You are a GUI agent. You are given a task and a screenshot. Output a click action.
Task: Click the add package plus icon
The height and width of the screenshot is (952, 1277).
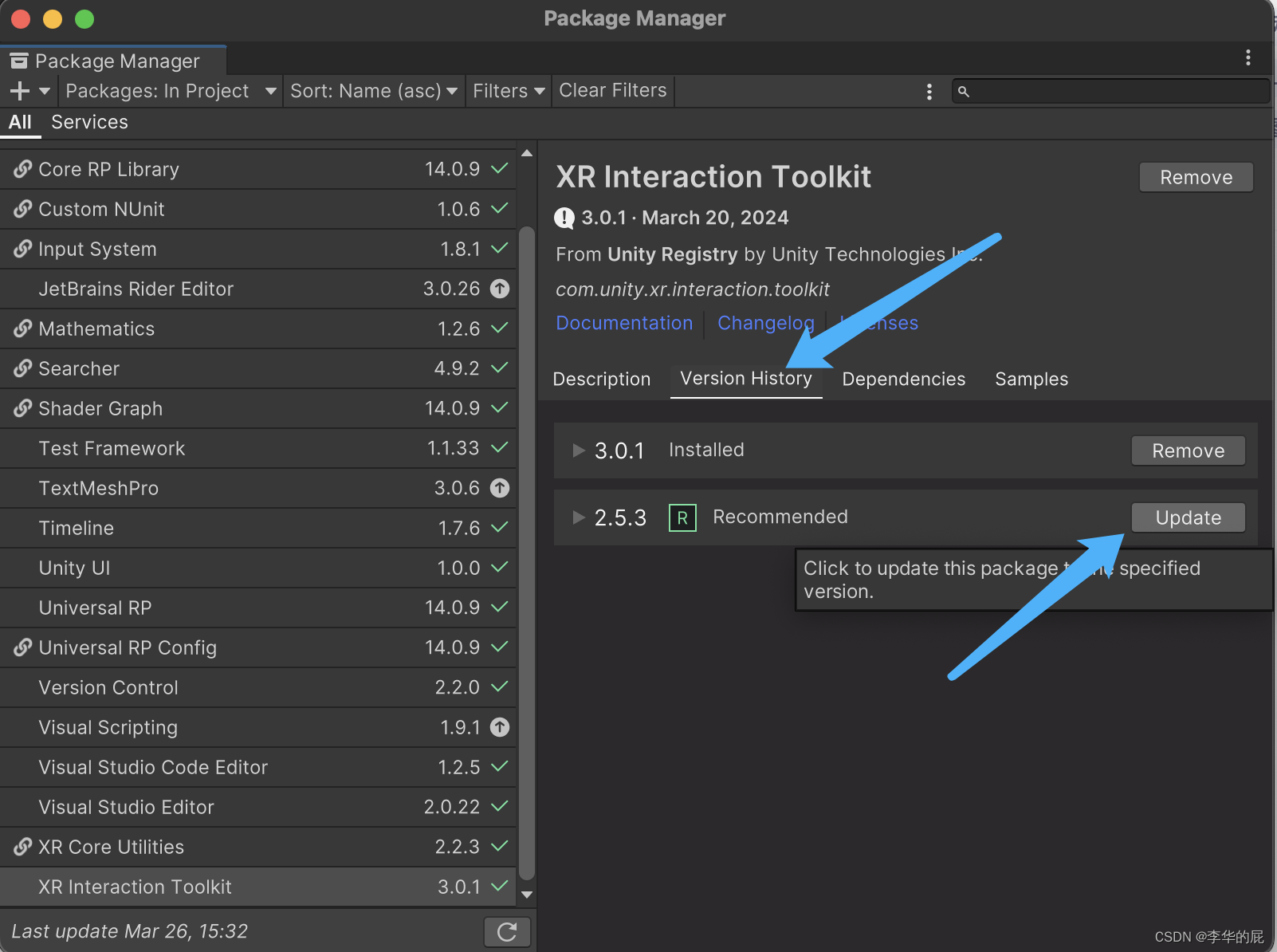point(20,91)
